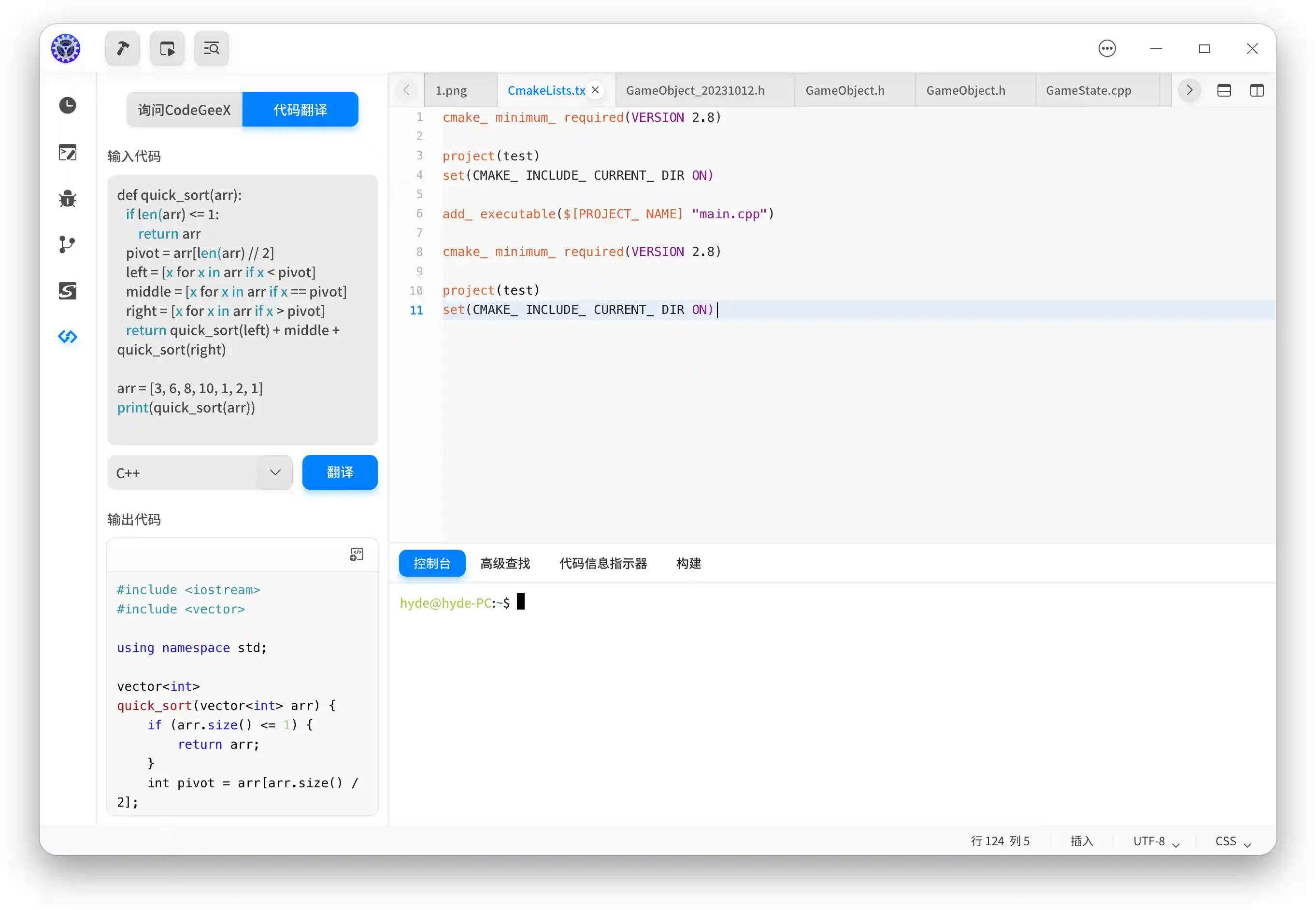Switch to GameState.cpp tab
The image size is (1316, 910).
(x=1088, y=91)
